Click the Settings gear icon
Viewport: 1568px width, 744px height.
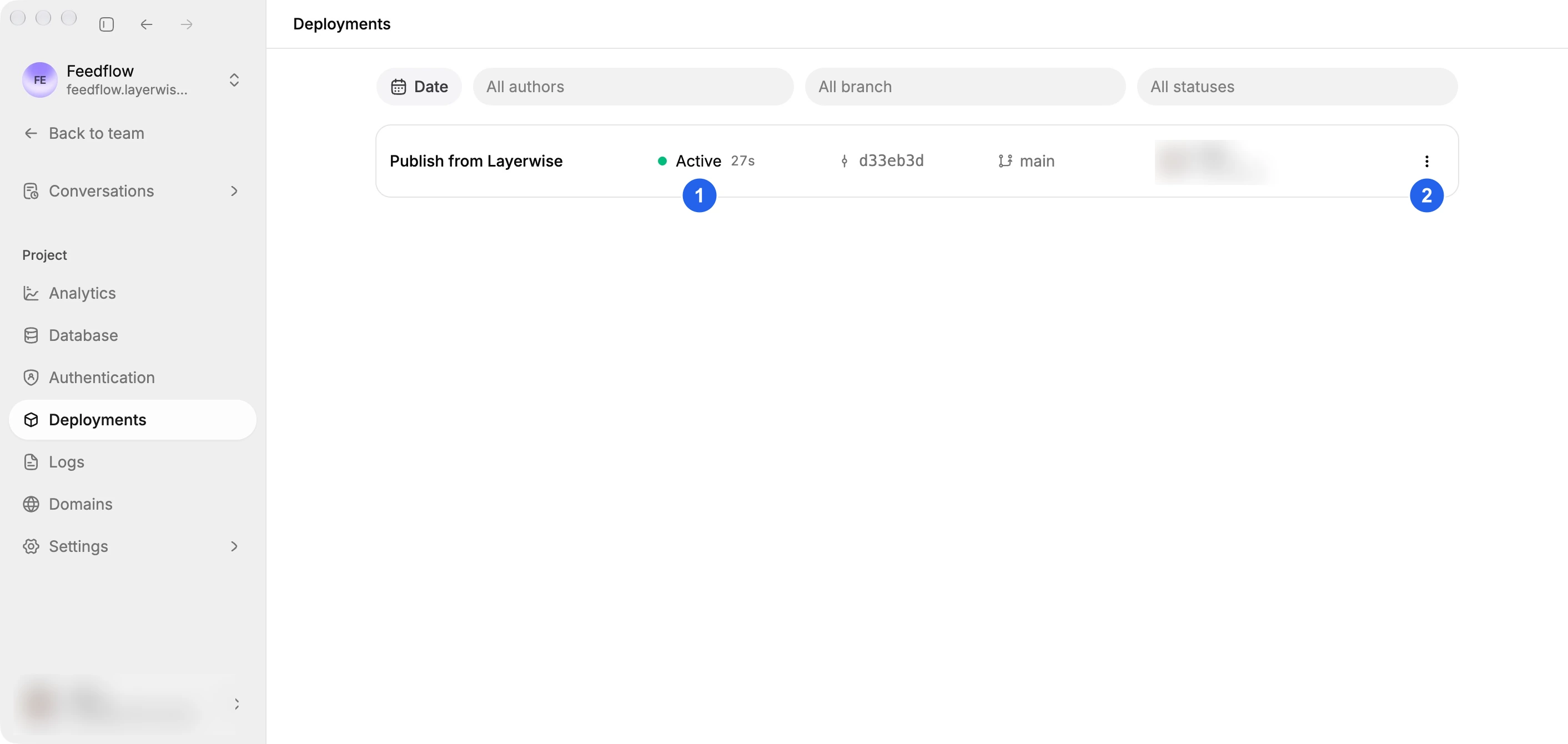point(31,546)
